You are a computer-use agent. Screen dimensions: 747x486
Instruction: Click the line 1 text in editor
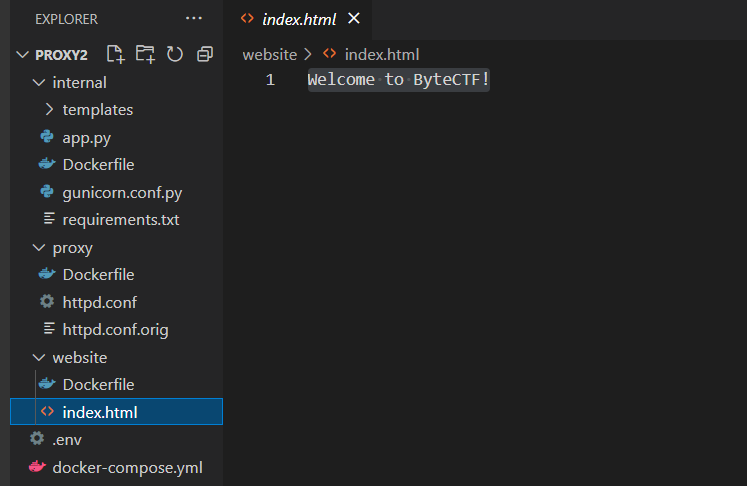(x=398, y=80)
